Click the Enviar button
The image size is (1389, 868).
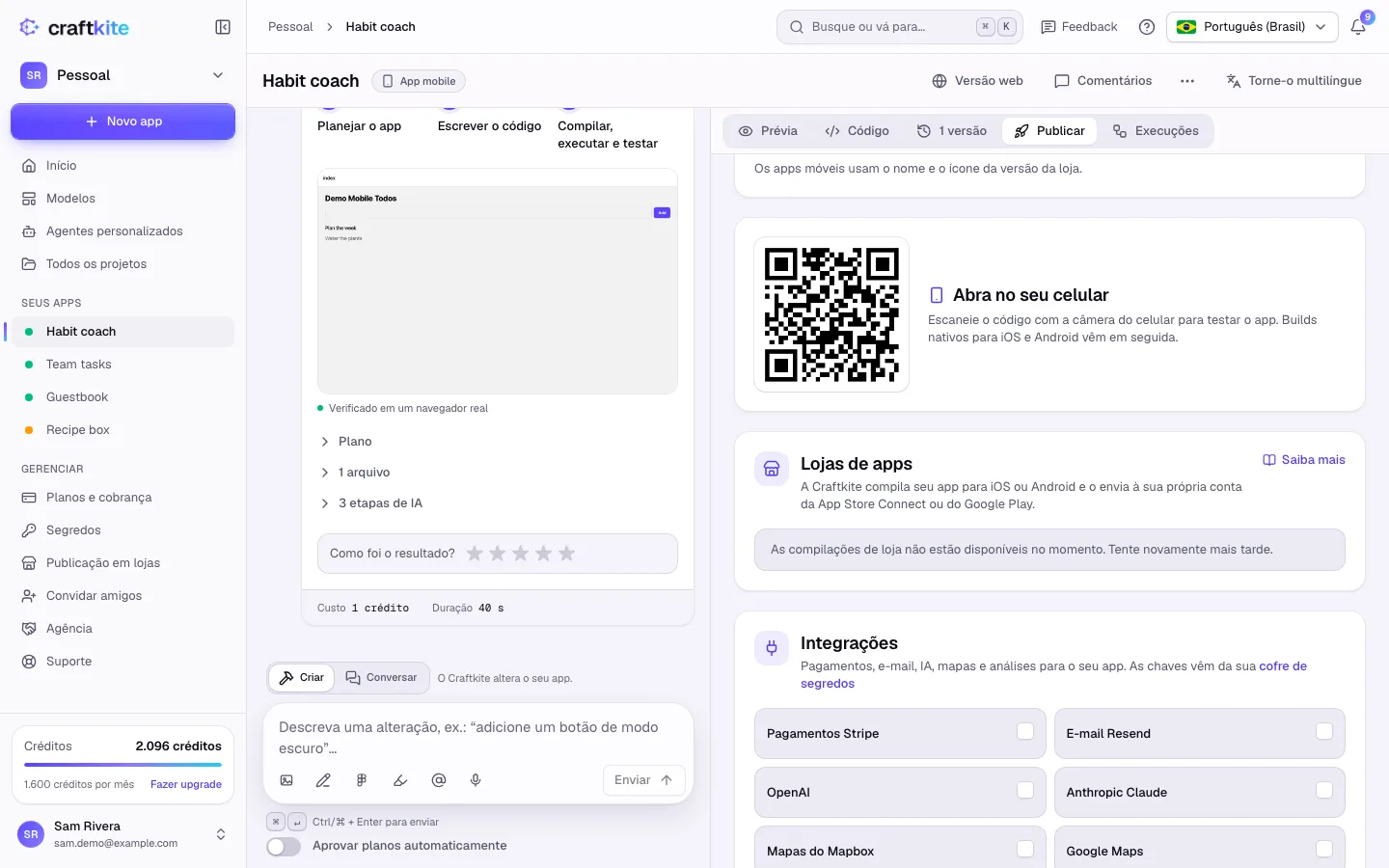(643, 780)
